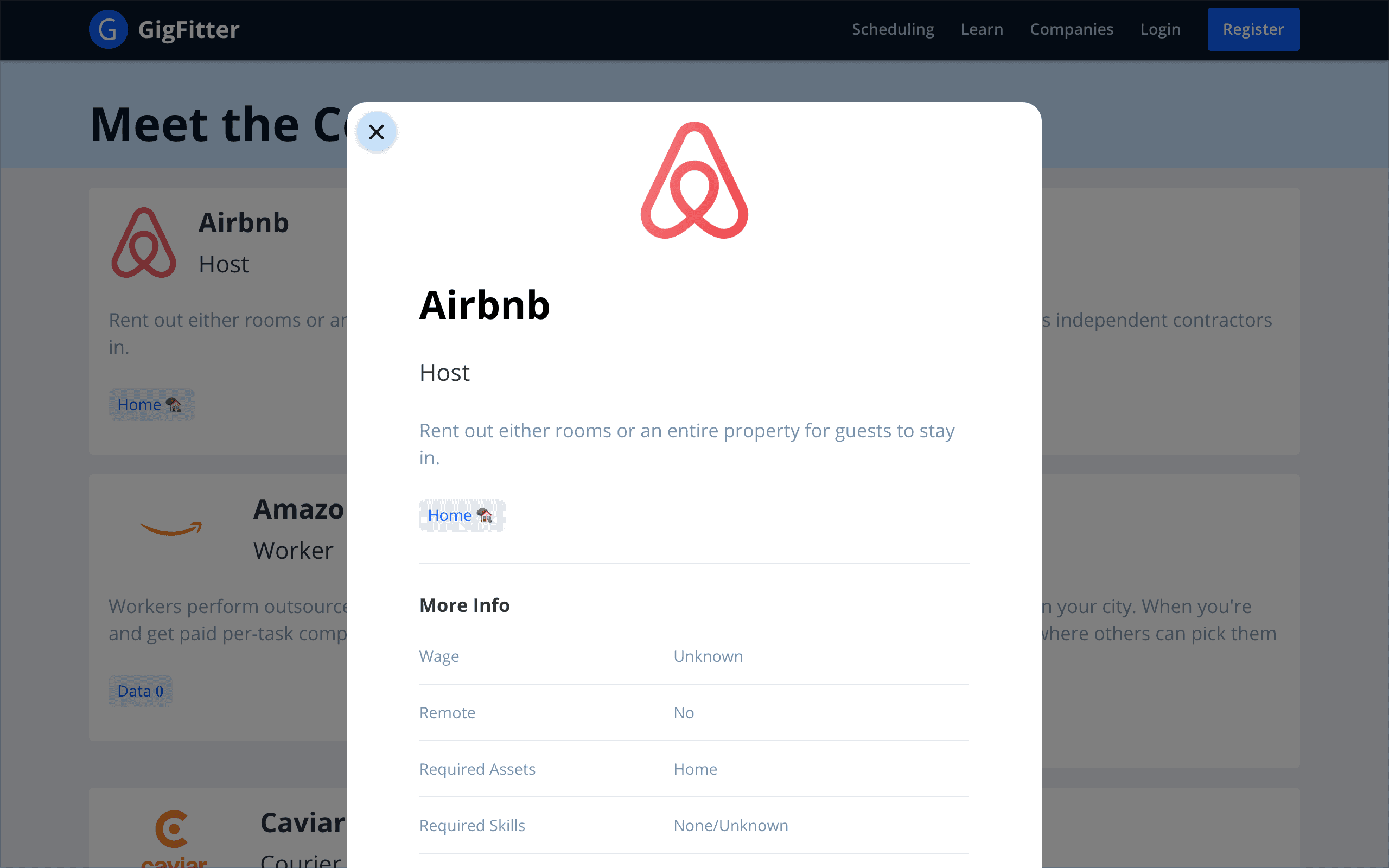Click the Required Skills row

pyautogui.click(x=693, y=826)
